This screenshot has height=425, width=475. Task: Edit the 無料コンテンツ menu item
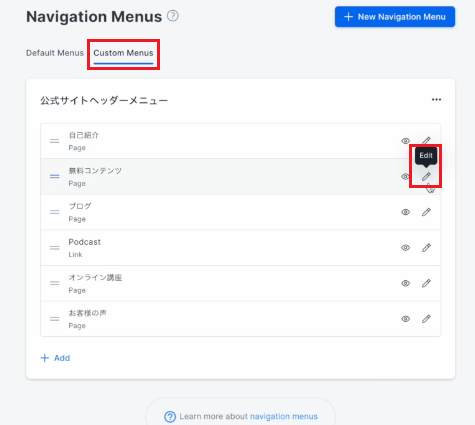(x=426, y=176)
